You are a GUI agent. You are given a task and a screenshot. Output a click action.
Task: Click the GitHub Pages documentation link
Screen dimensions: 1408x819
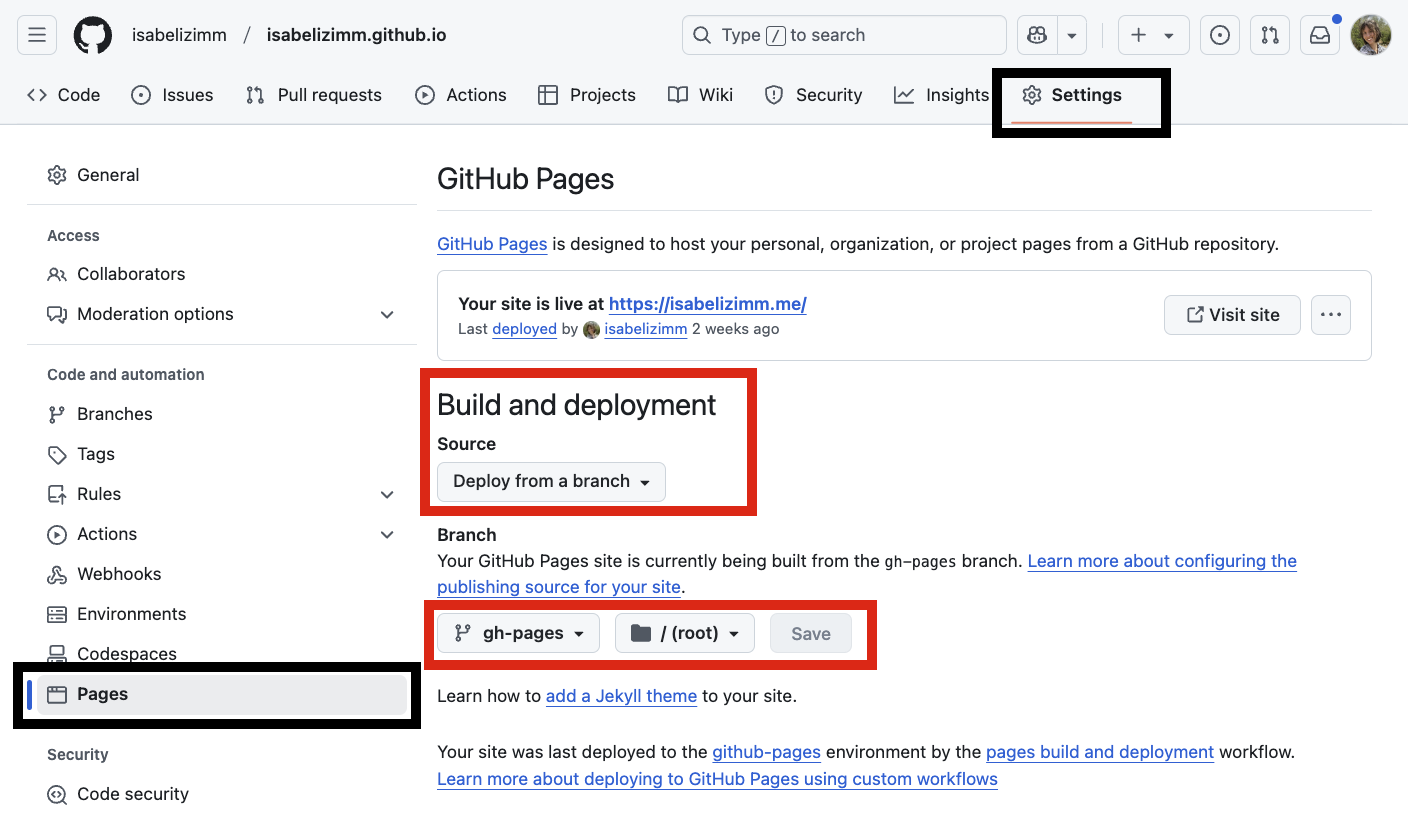point(492,243)
